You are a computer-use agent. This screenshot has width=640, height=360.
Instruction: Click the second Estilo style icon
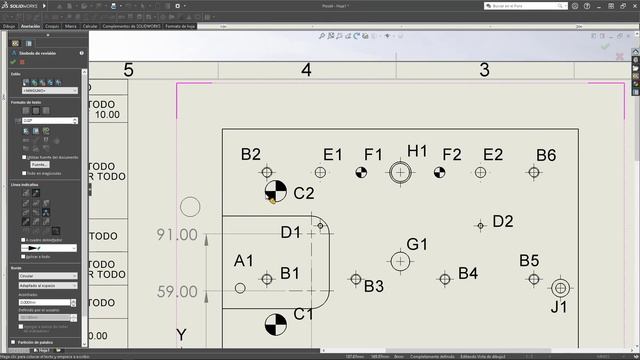pos(34,82)
